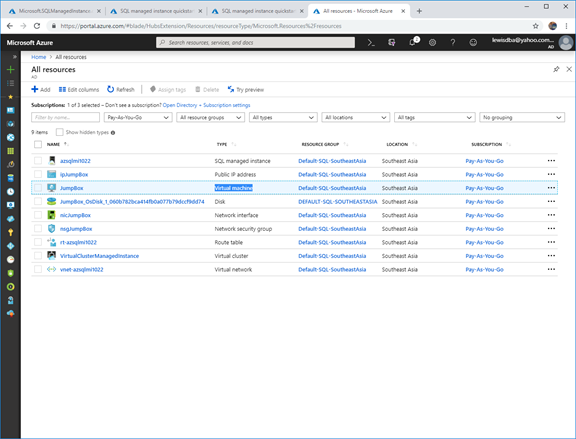The width and height of the screenshot is (576, 439).
Task: Click the nicJumpBox network interface icon
Action: pyautogui.click(x=52, y=215)
